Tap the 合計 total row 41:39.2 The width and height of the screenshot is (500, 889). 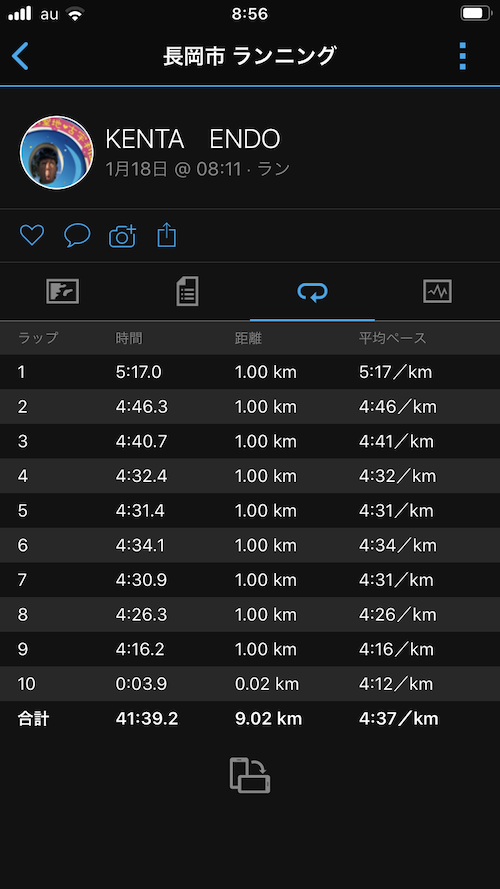coord(250,719)
